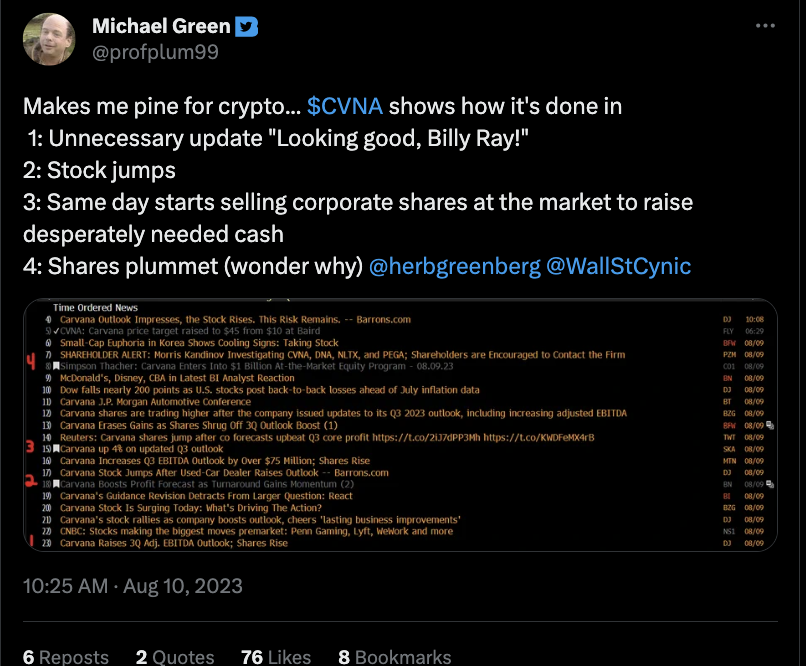Open the $CVNA cashtag link
This screenshot has height=666, width=806.
pos(345,106)
